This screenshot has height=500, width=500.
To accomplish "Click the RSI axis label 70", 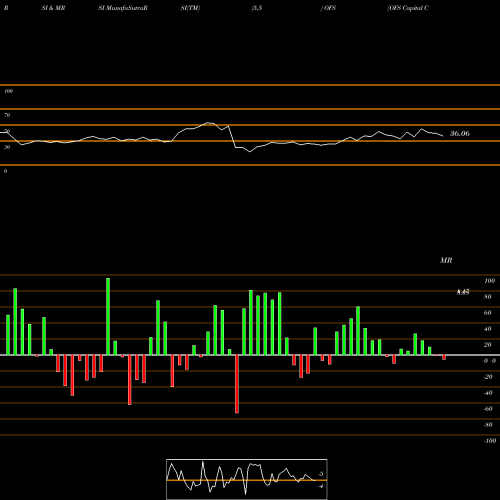I will [x=7, y=115].
